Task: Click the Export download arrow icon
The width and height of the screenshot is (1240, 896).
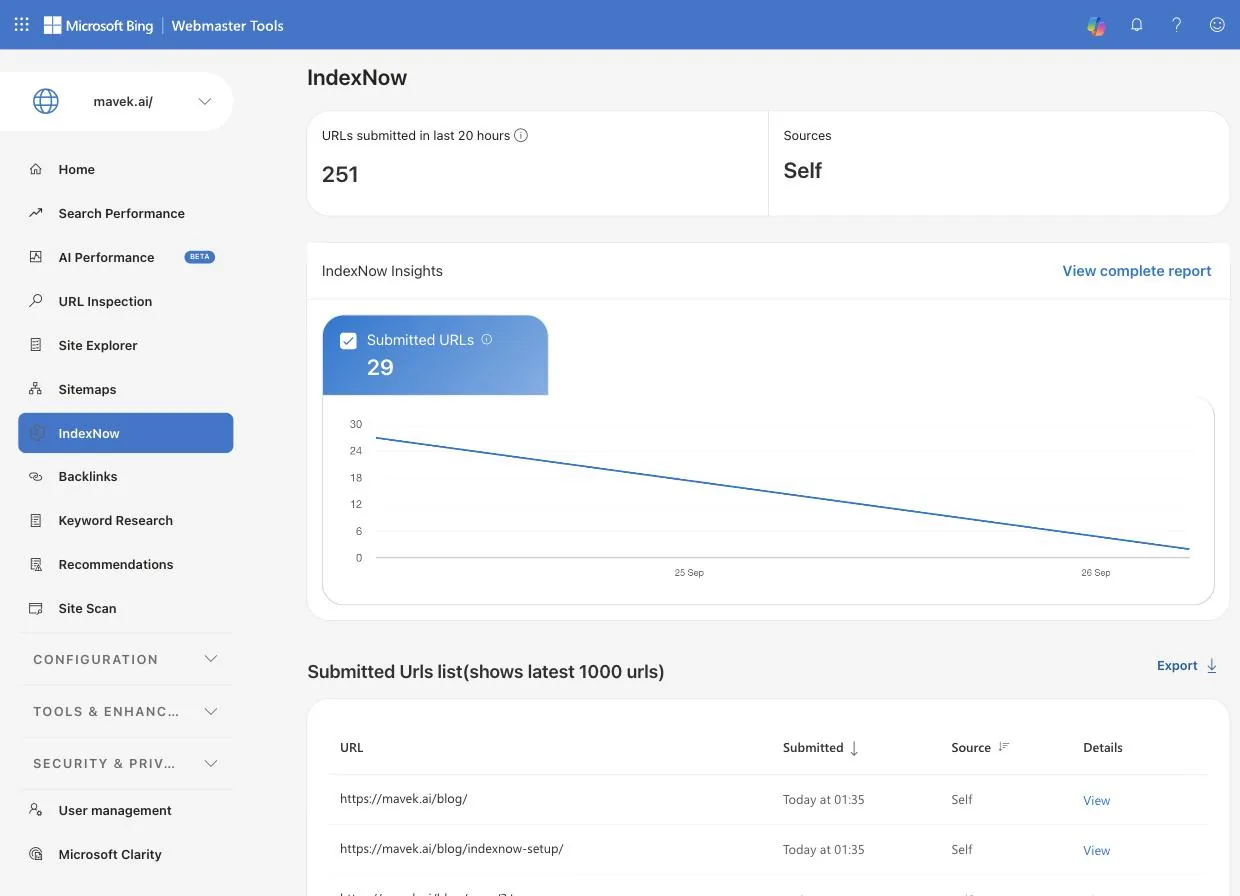Action: pyautogui.click(x=1211, y=666)
